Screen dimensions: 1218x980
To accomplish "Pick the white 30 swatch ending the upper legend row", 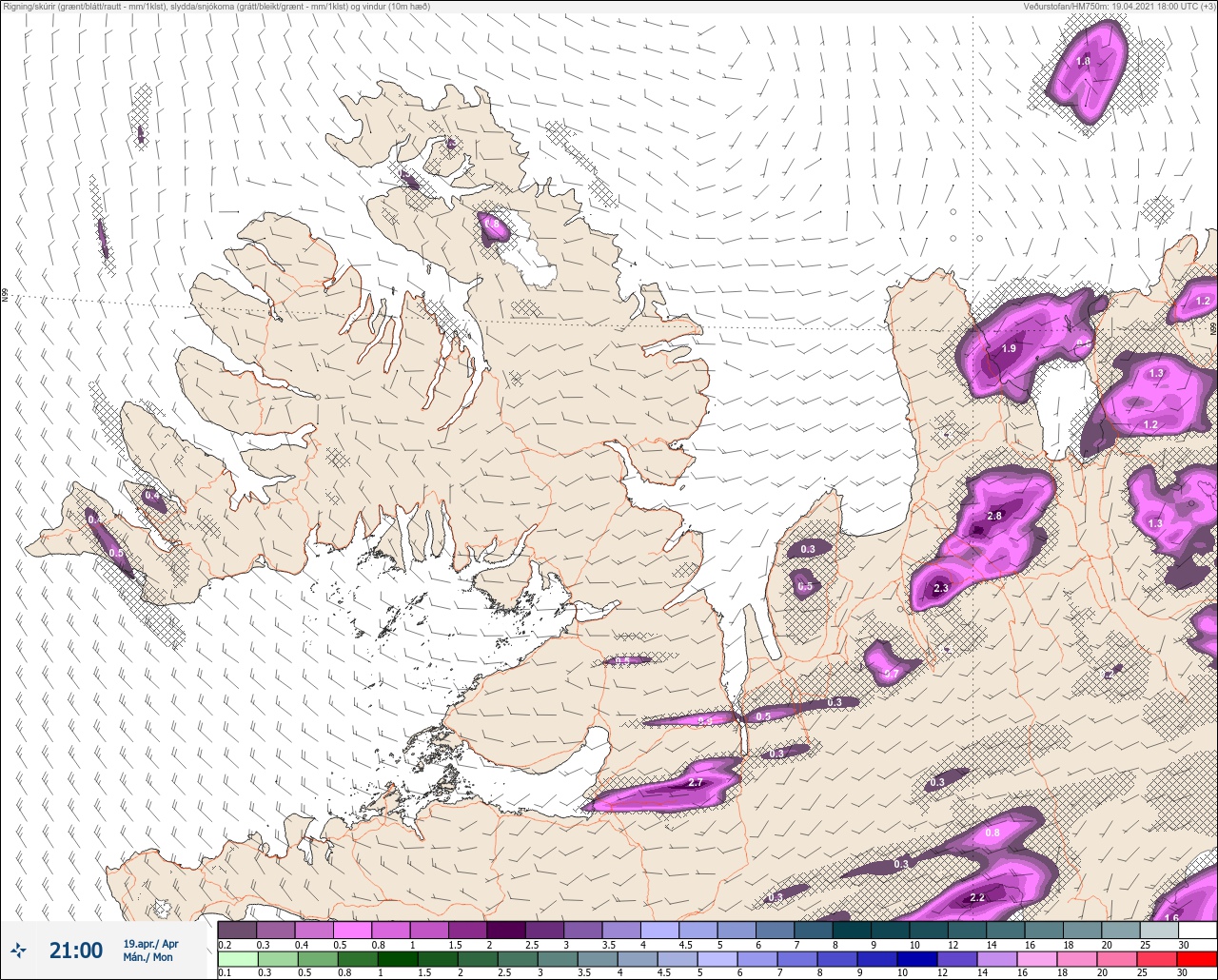I will click(x=1197, y=930).
